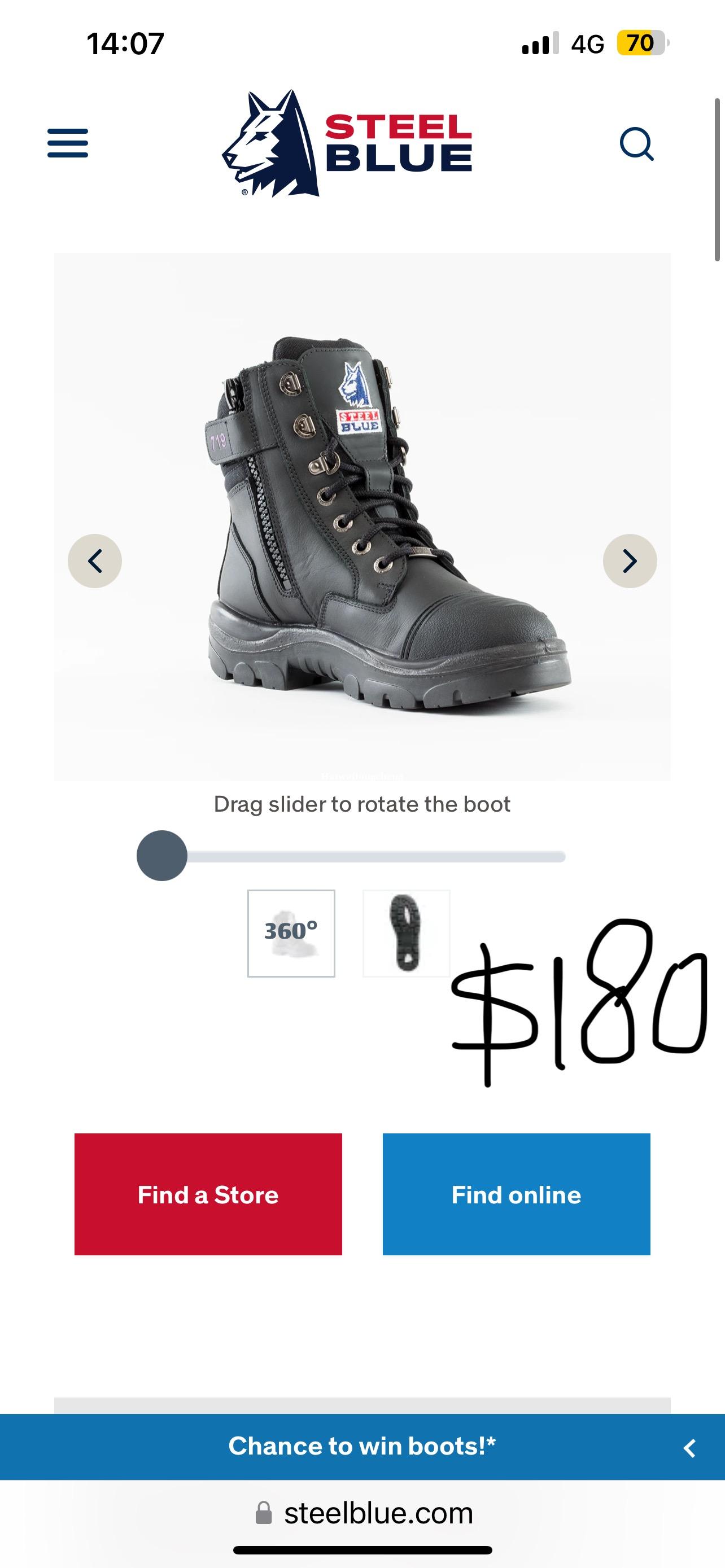Click the boot rotation slider handle
This screenshot has width=725, height=1568.
point(162,855)
